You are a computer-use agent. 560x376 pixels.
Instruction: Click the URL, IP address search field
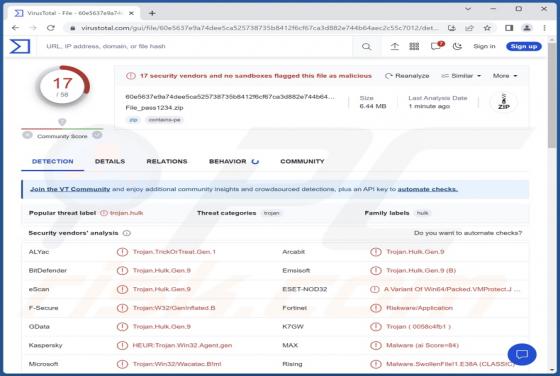click(x=196, y=46)
